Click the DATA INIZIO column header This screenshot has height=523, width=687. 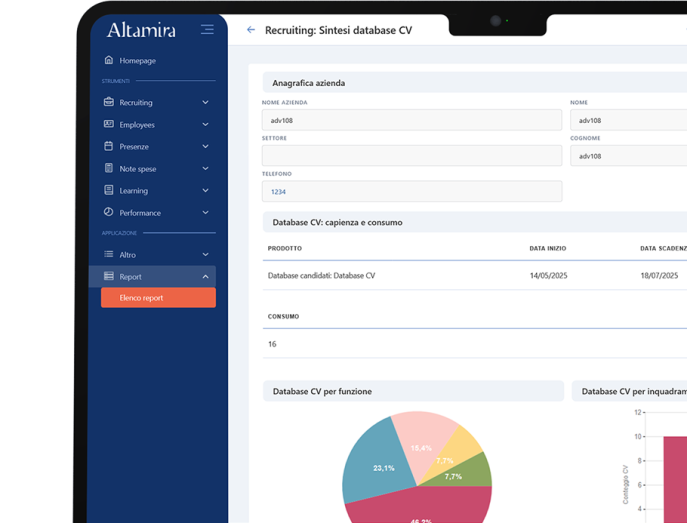548,248
